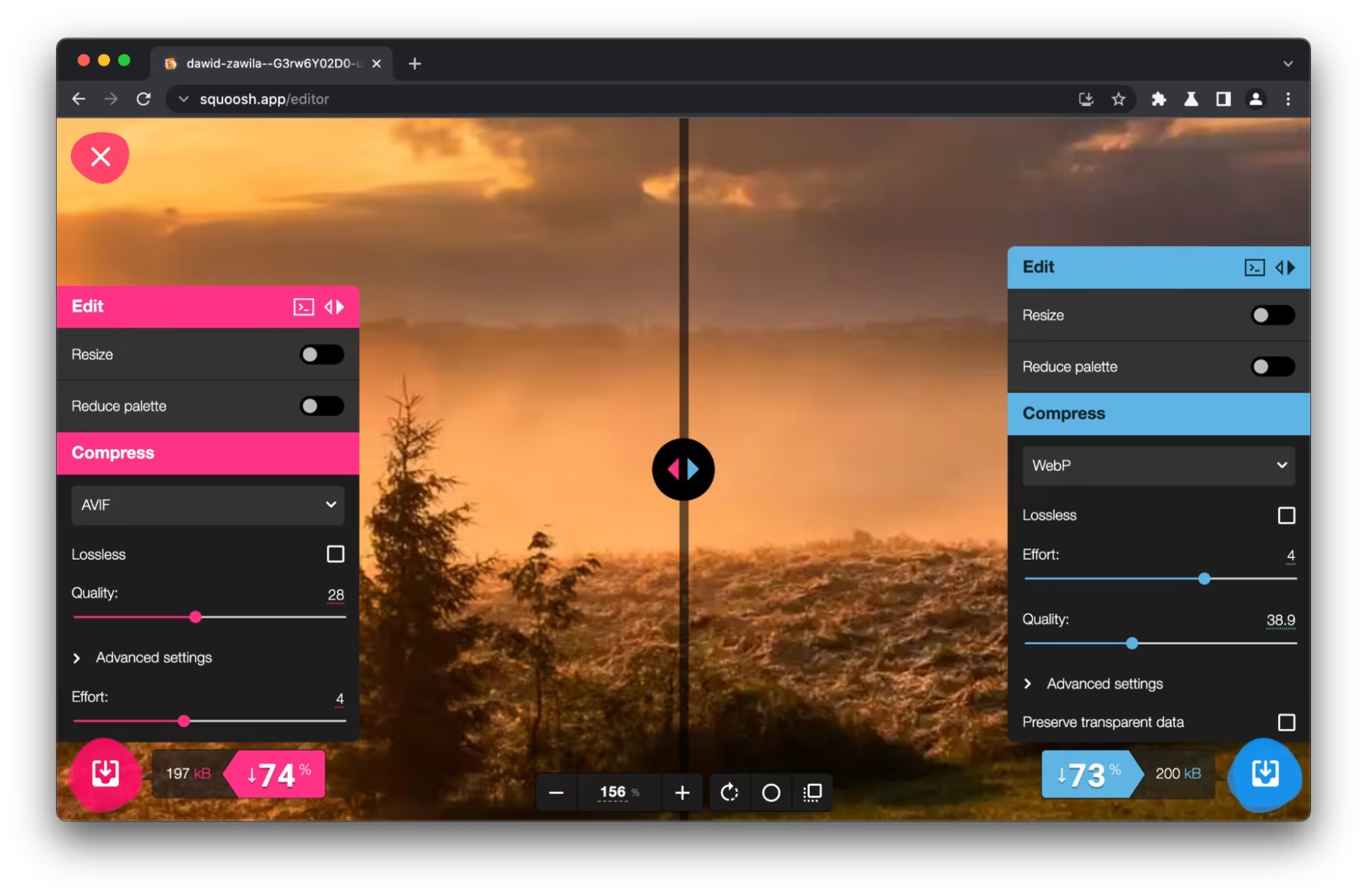Bookmark the page with the star icon
This screenshot has height=896, width=1367.
1118,99
